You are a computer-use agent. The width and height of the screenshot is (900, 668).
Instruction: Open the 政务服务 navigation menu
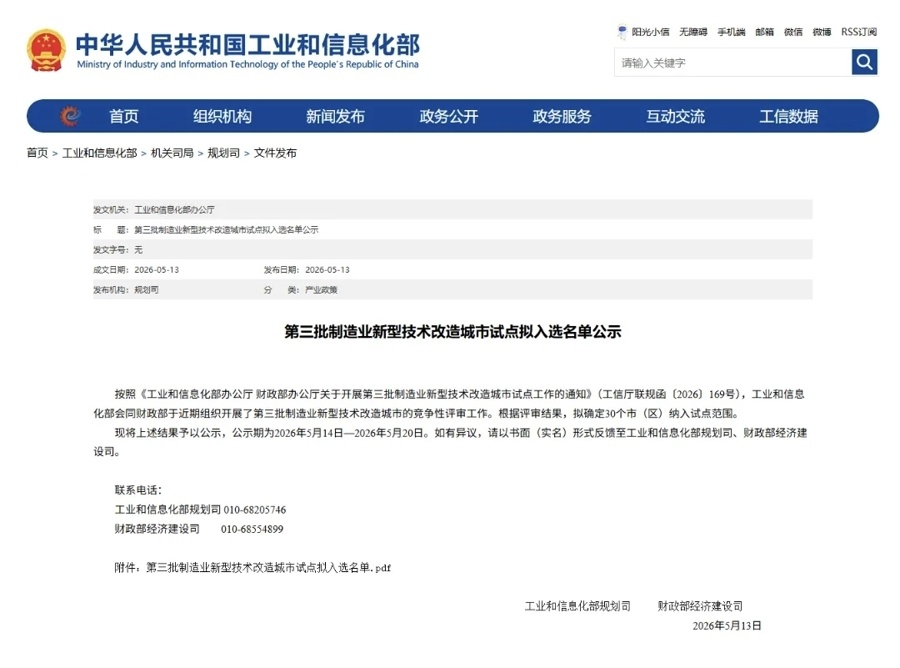tap(562, 116)
